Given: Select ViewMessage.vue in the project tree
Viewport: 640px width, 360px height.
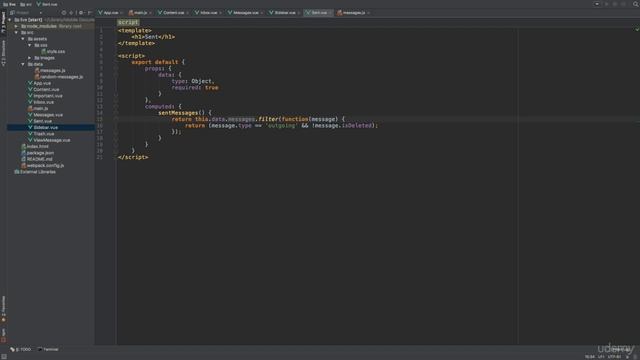Looking at the screenshot, I should click(x=49, y=140).
